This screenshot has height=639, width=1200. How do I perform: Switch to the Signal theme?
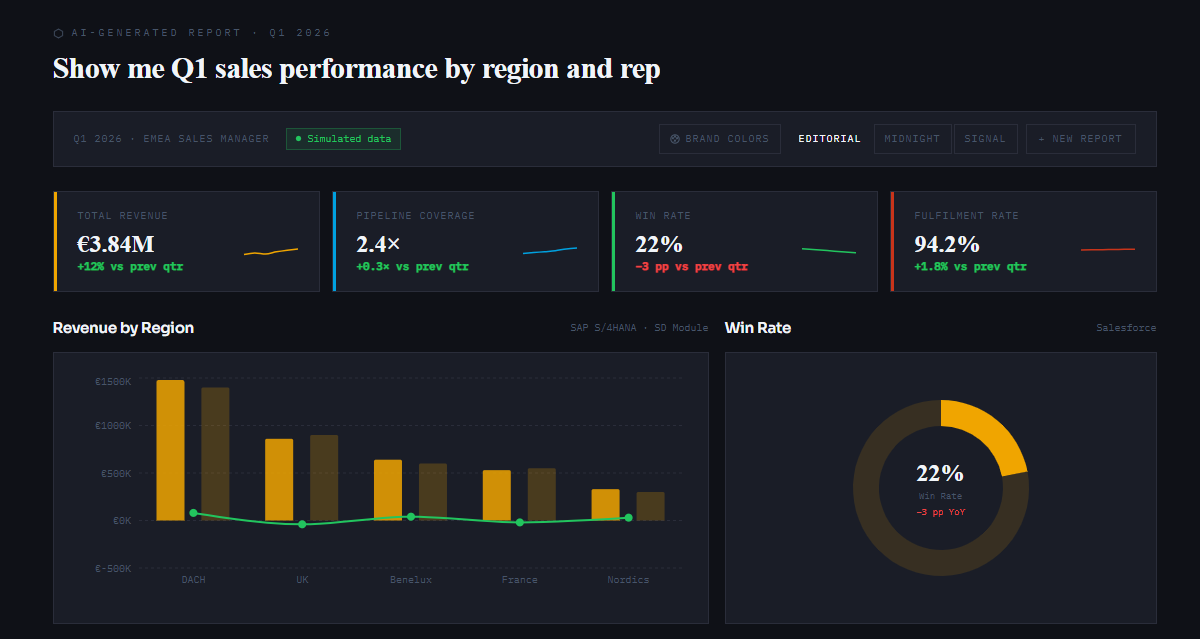click(985, 139)
